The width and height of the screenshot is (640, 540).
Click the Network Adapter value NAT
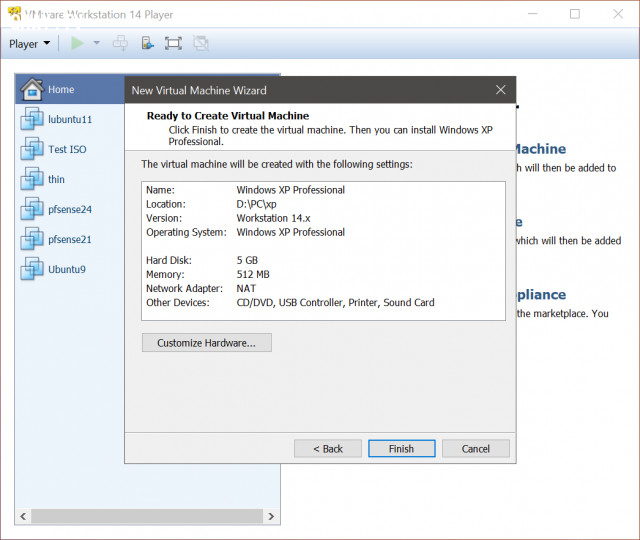tap(246, 288)
